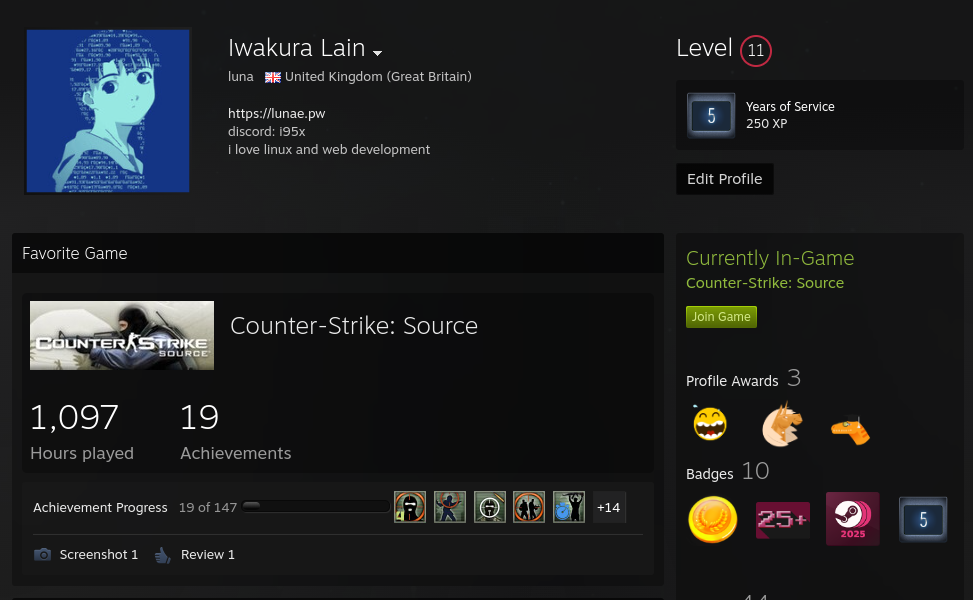The width and height of the screenshot is (973, 600).
Task: Click the profile avatar picture
Action: click(x=108, y=111)
